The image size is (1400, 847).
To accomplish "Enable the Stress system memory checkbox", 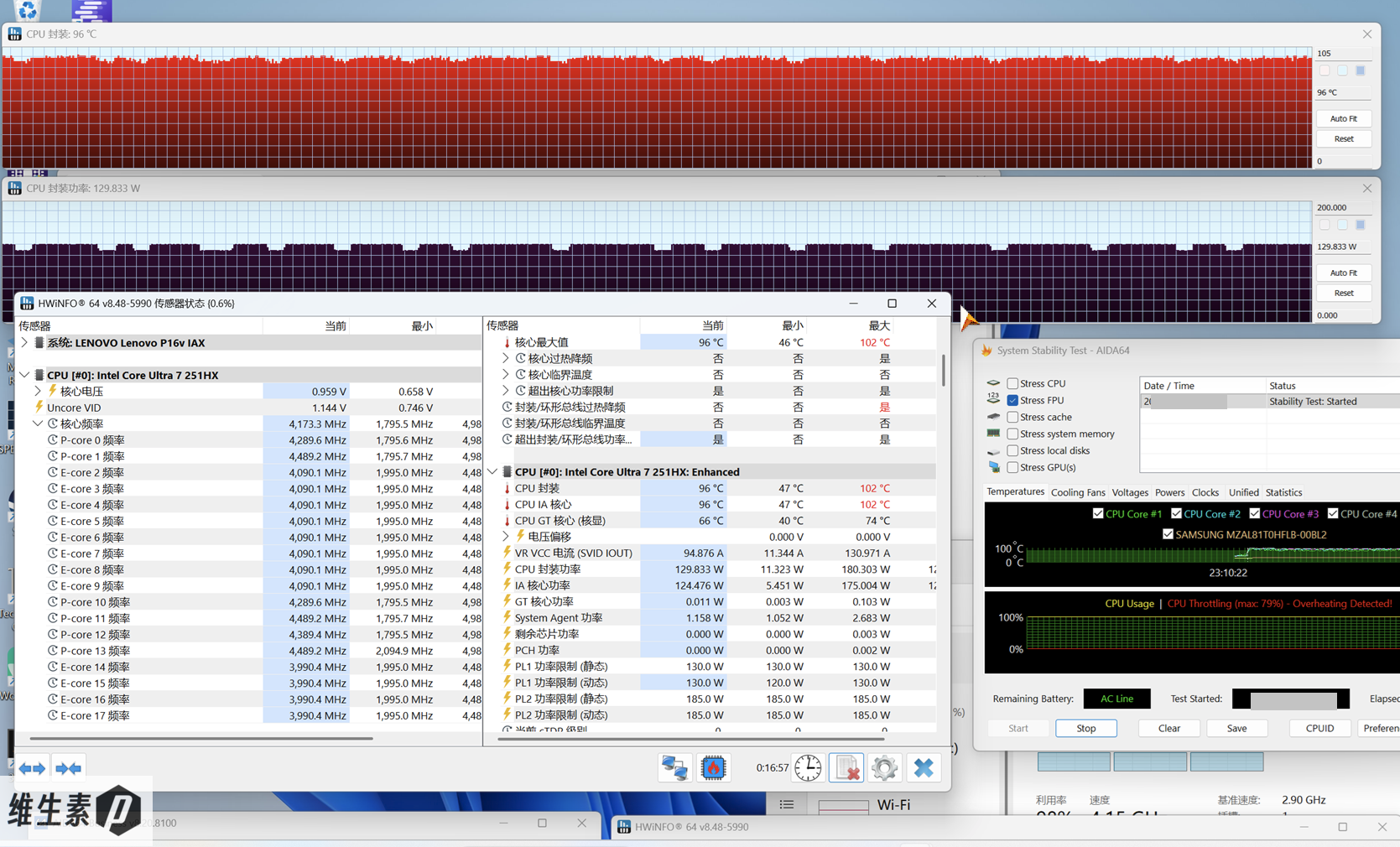I will (1012, 434).
